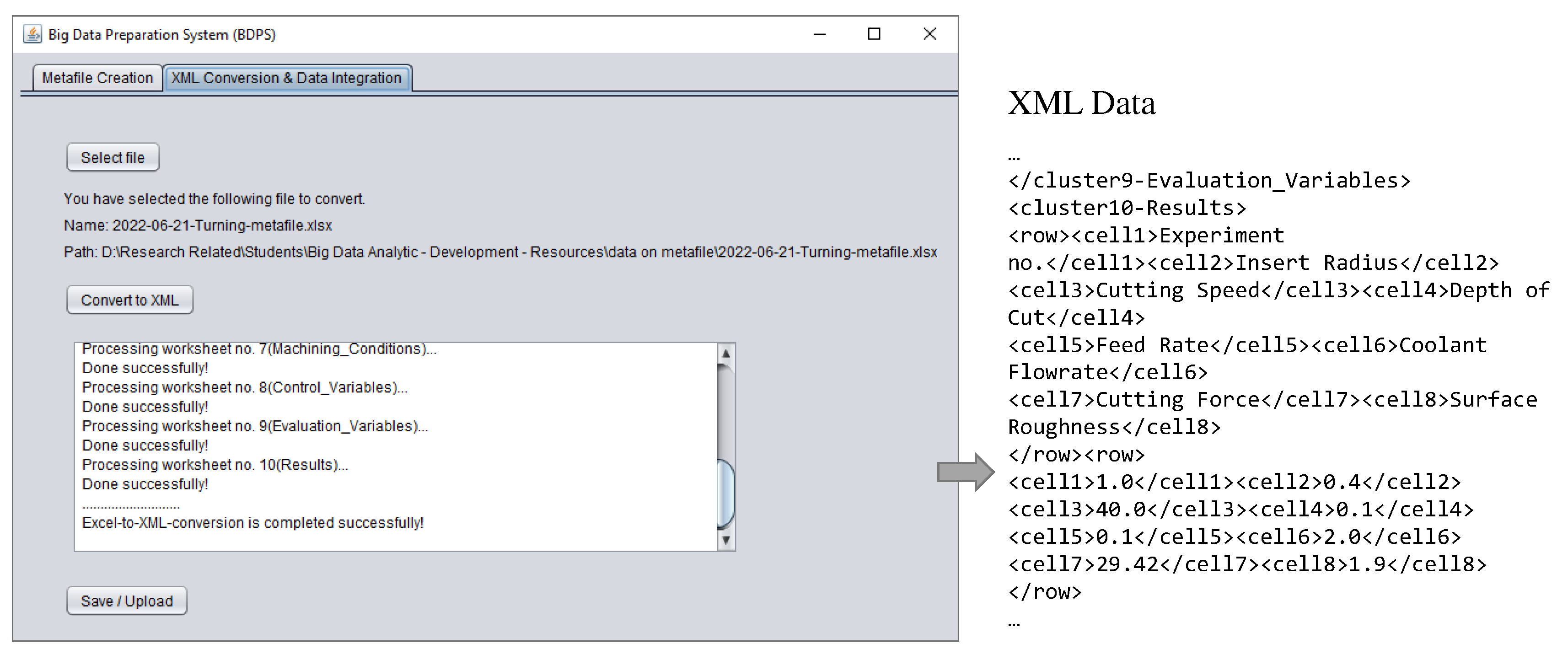Click the log scrollbar up arrow

pos(725,353)
